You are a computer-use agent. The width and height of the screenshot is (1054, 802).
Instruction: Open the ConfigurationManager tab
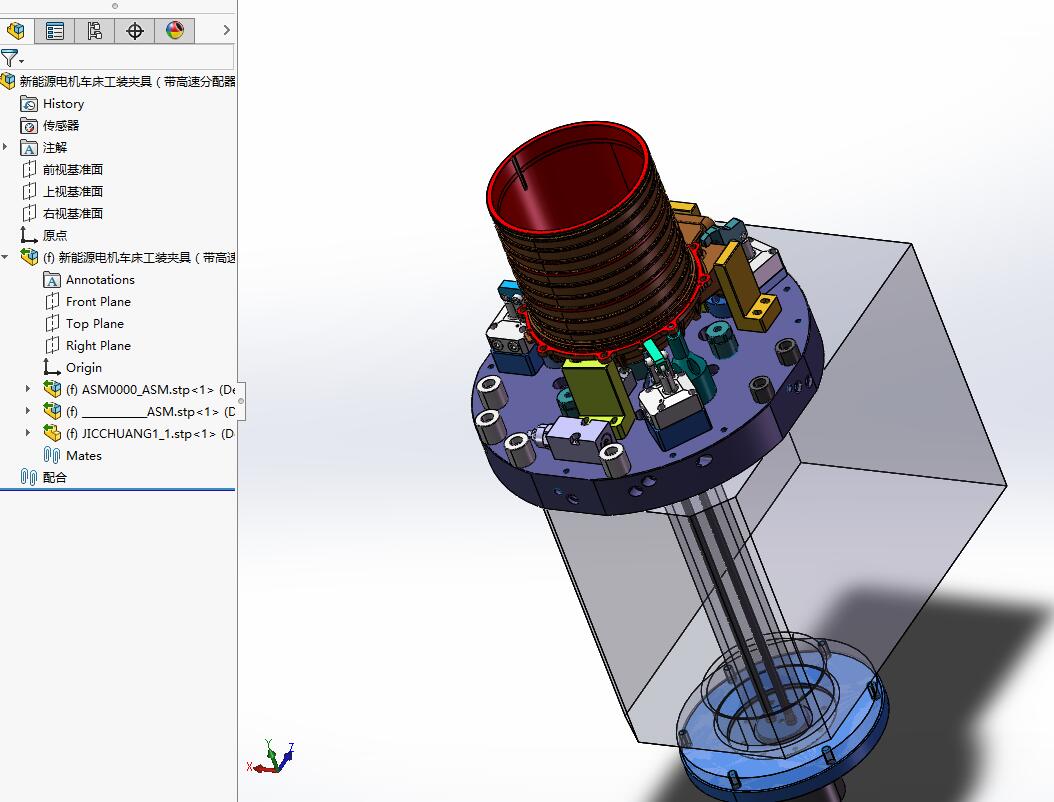tap(95, 30)
